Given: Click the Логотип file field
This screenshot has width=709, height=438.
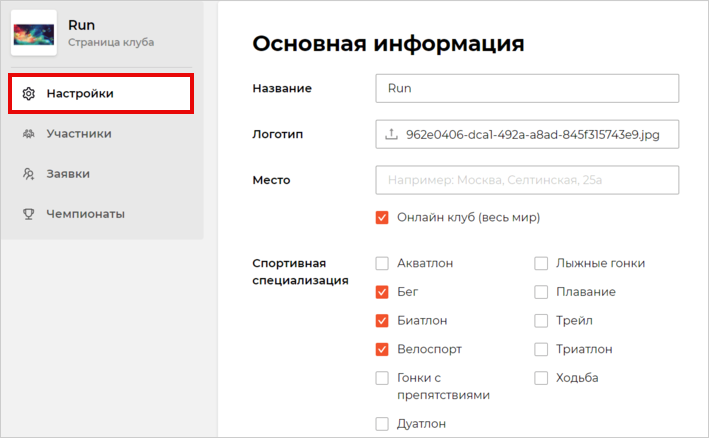Looking at the screenshot, I should (x=527, y=134).
